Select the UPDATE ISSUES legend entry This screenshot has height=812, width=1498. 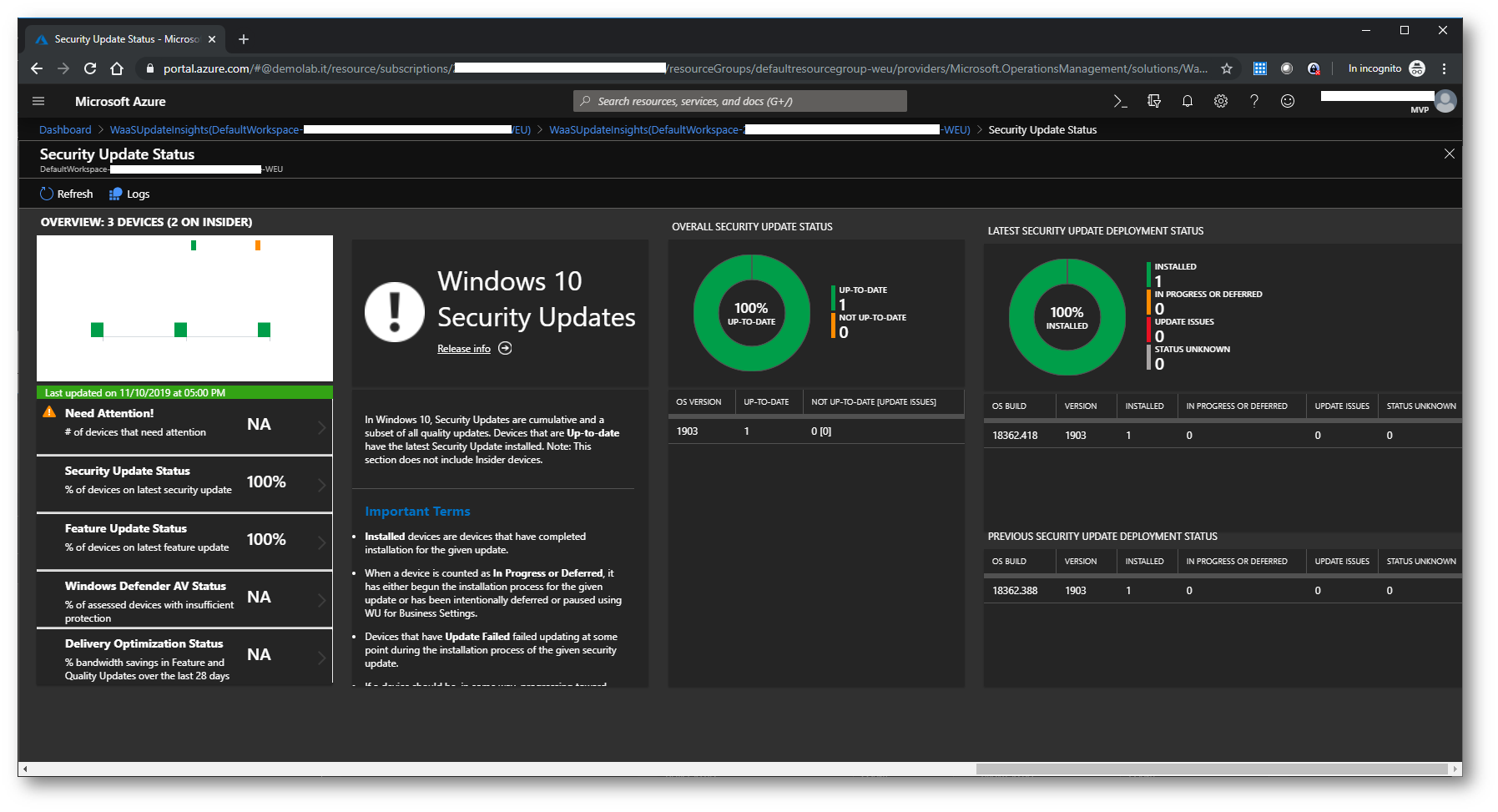click(1181, 330)
